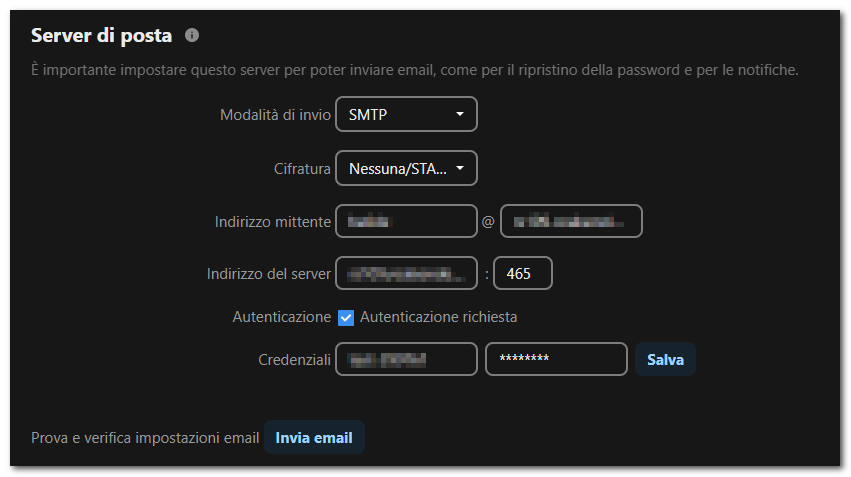Click the Cifratura label
851x477 pixels.
(x=302, y=169)
